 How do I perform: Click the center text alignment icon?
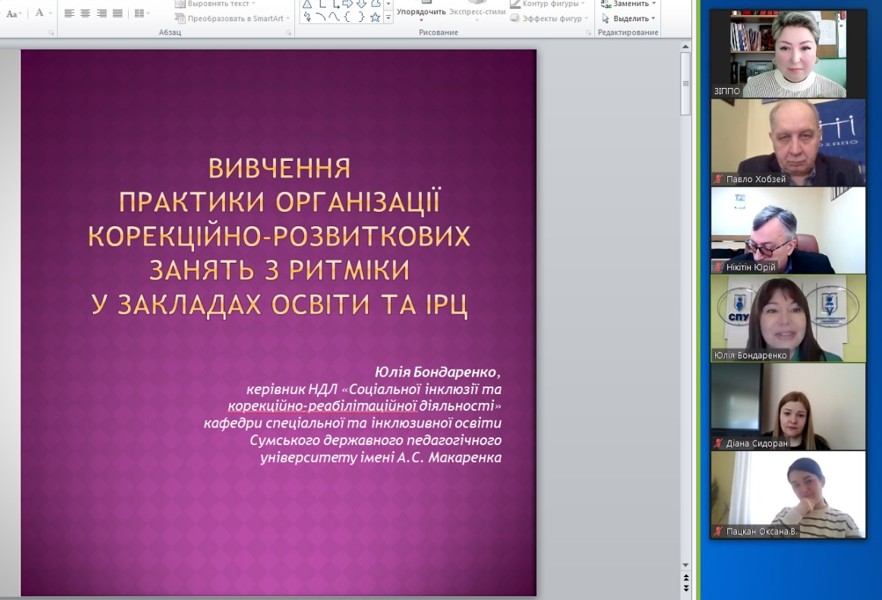pos(85,13)
